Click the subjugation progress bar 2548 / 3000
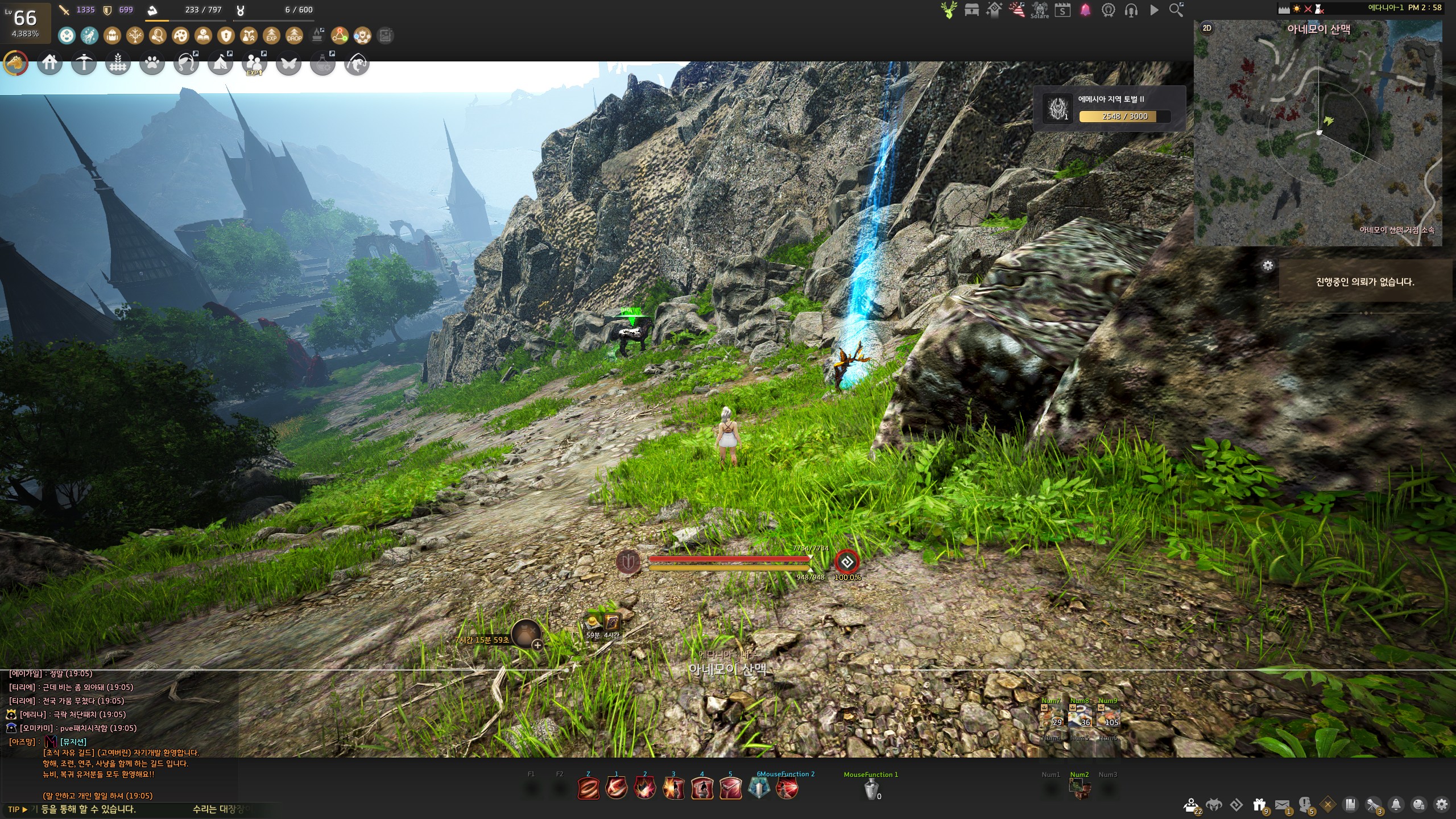 [x=1125, y=117]
